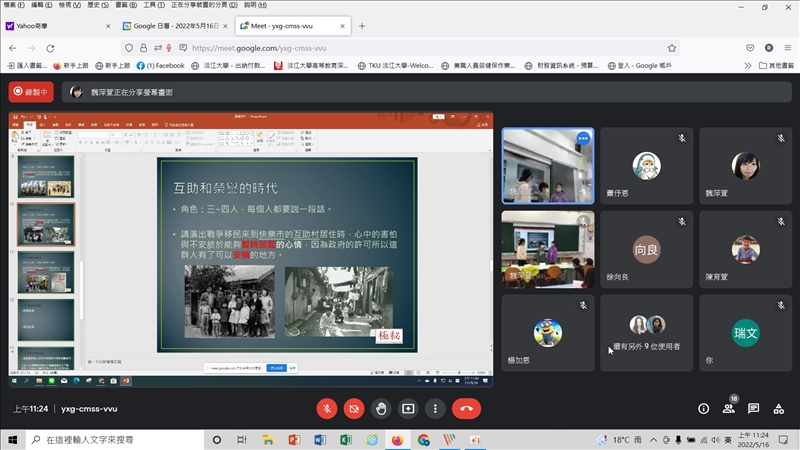Screen dimensions: 800x450
Task: Show the participants list with badge 18
Action: pos(729,408)
